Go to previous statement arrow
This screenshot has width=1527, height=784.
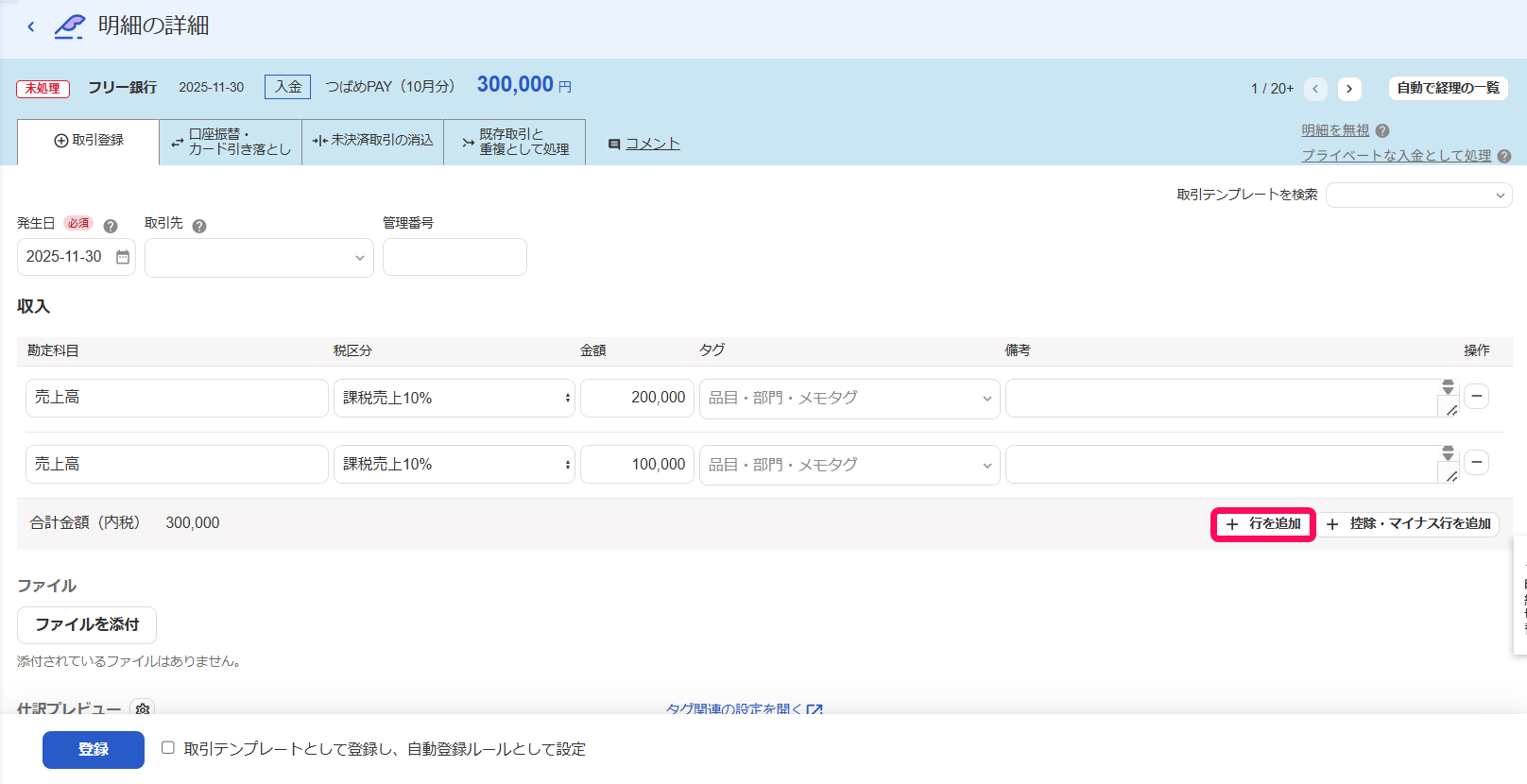(1315, 89)
